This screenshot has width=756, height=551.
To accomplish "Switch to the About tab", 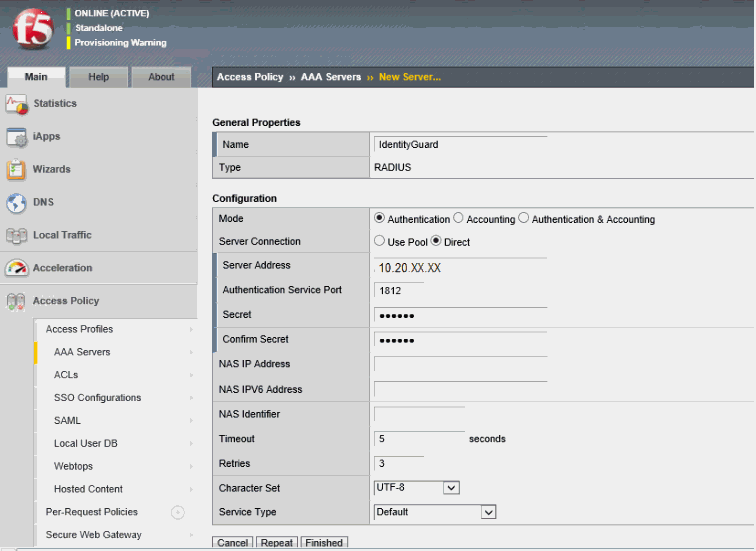I will [161, 77].
